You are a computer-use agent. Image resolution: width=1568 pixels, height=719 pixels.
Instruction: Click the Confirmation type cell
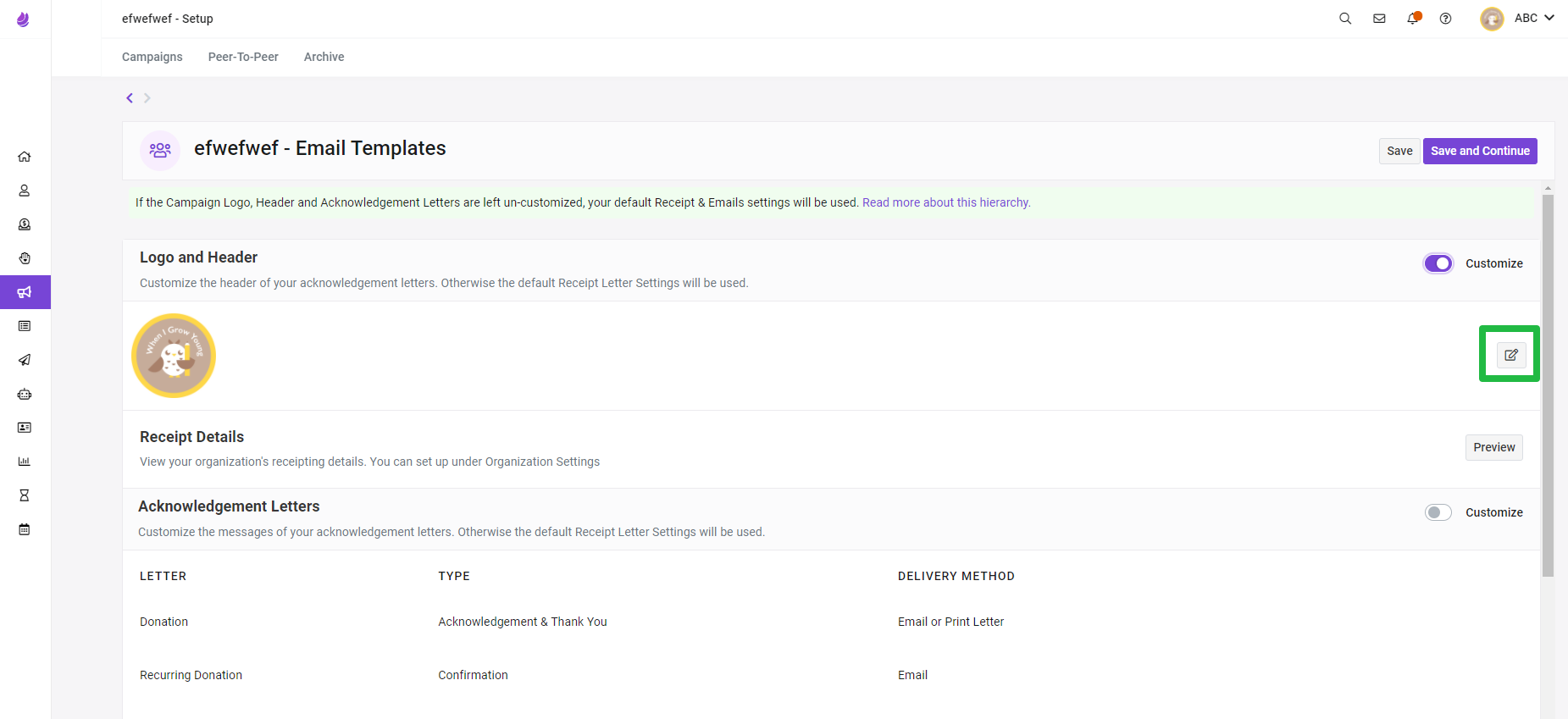[473, 675]
